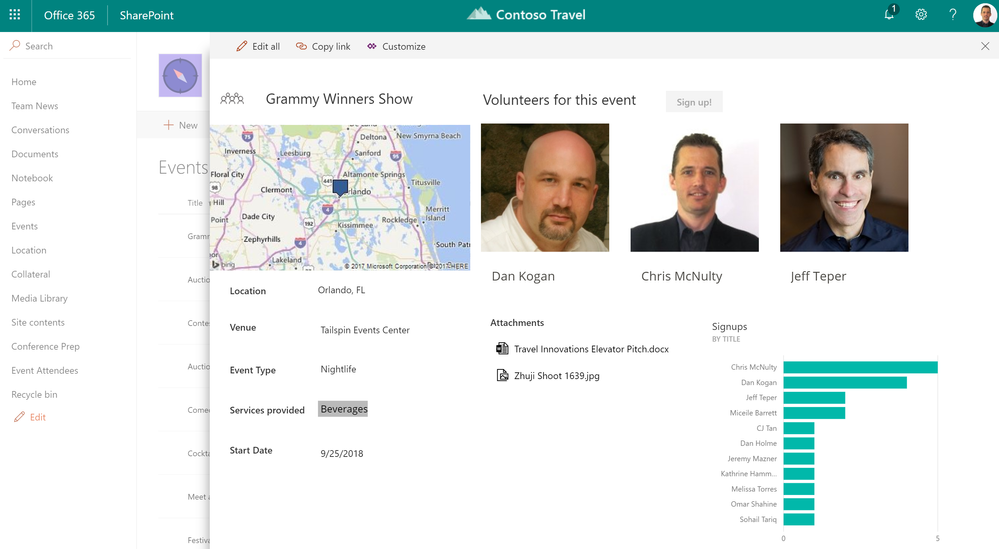Open Conference Prep page

coord(45,346)
